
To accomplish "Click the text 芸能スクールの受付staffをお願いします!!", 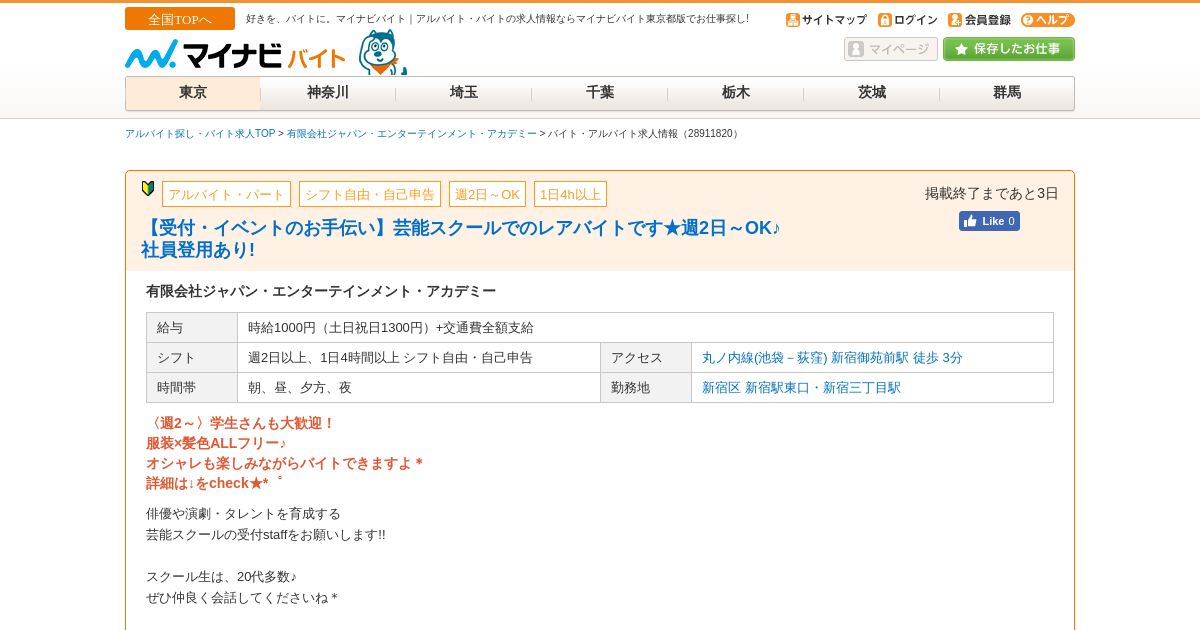I will [x=266, y=535].
